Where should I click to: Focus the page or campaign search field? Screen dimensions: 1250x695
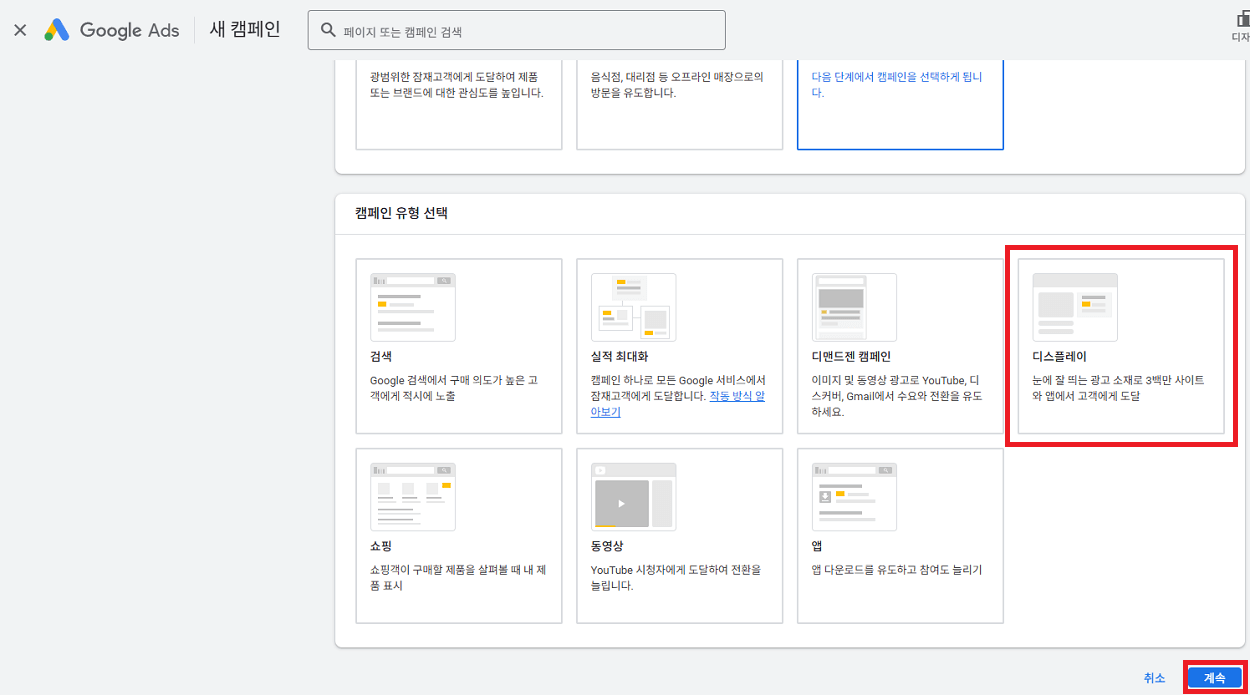(x=516, y=30)
